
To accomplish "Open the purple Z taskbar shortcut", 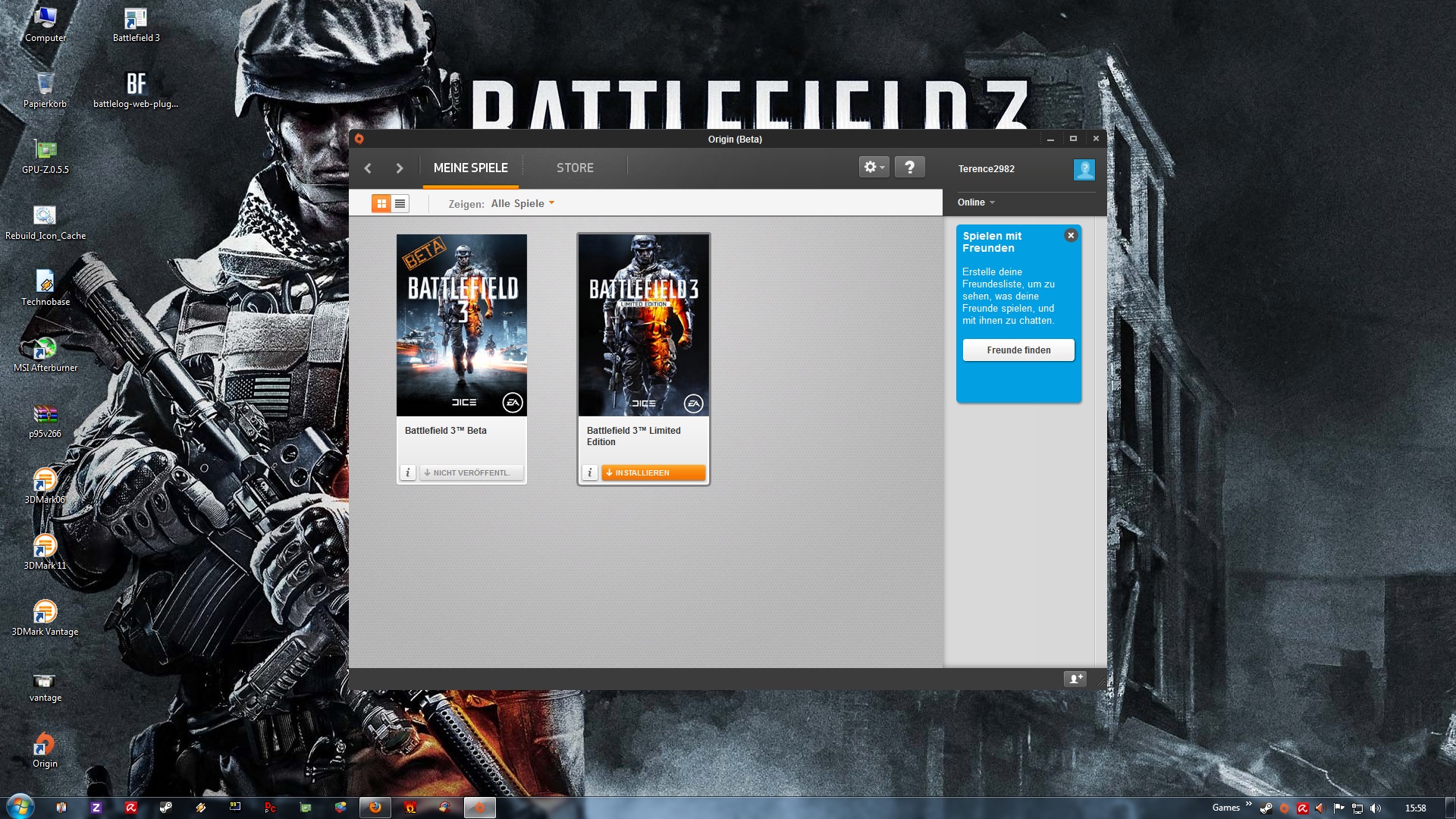I will 96,808.
